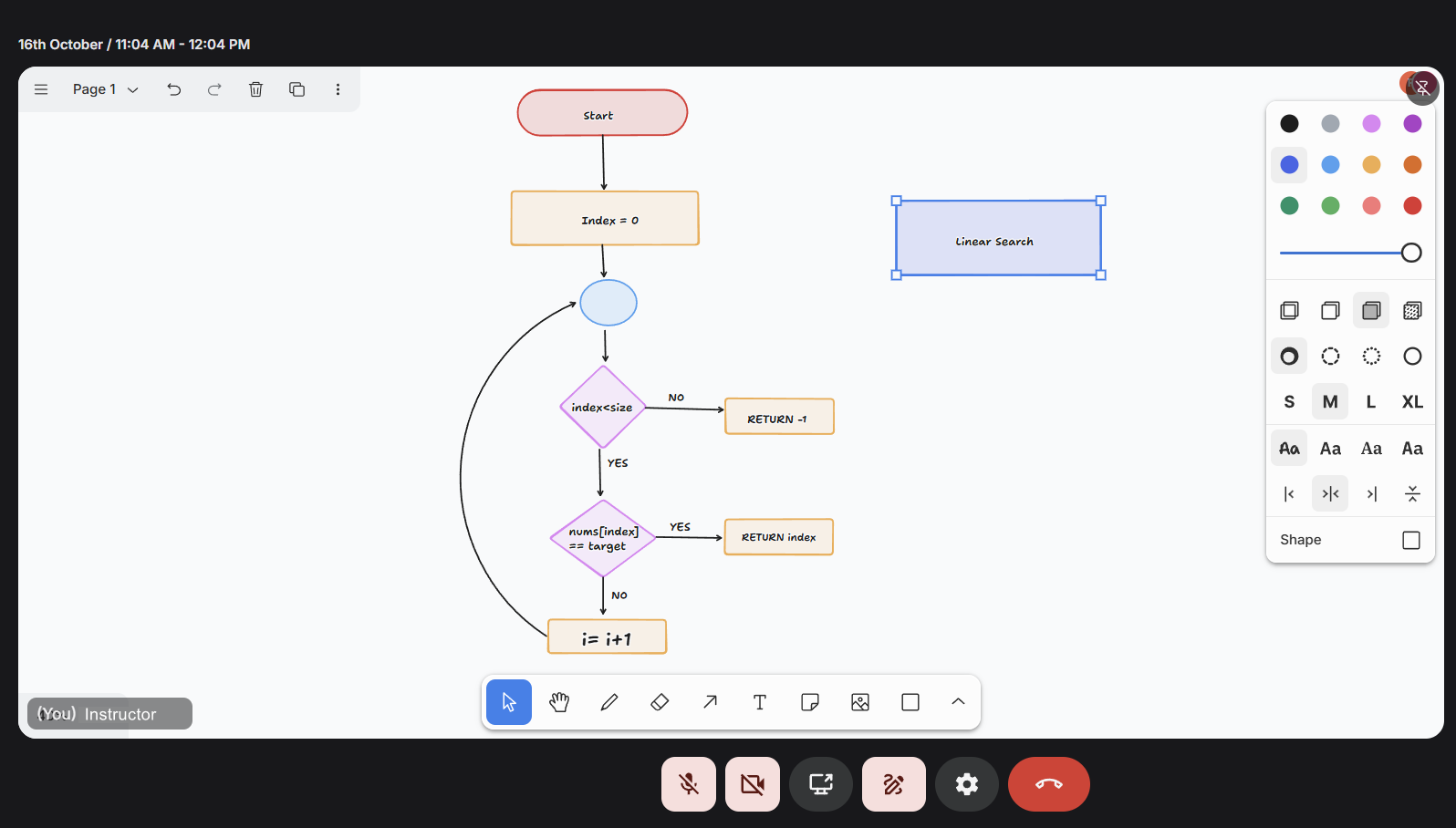Screen dimensions: 1456x828
Task: Open the hamburger main menu
Action: tap(41, 89)
